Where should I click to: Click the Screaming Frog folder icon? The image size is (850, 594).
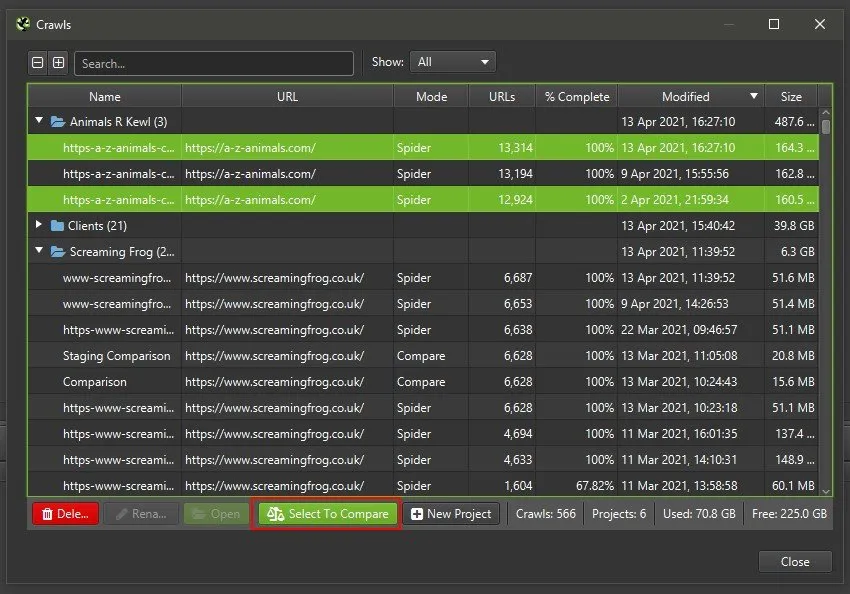[x=58, y=252]
